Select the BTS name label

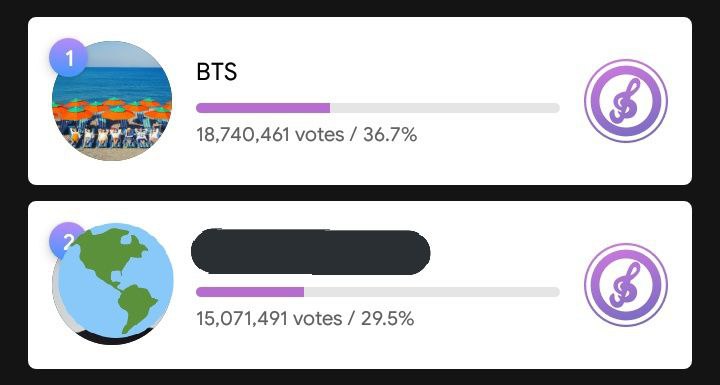click(x=217, y=72)
